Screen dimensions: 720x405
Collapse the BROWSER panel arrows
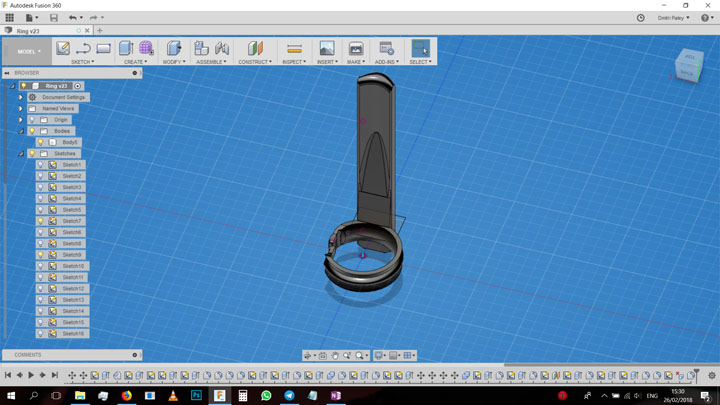point(7,73)
